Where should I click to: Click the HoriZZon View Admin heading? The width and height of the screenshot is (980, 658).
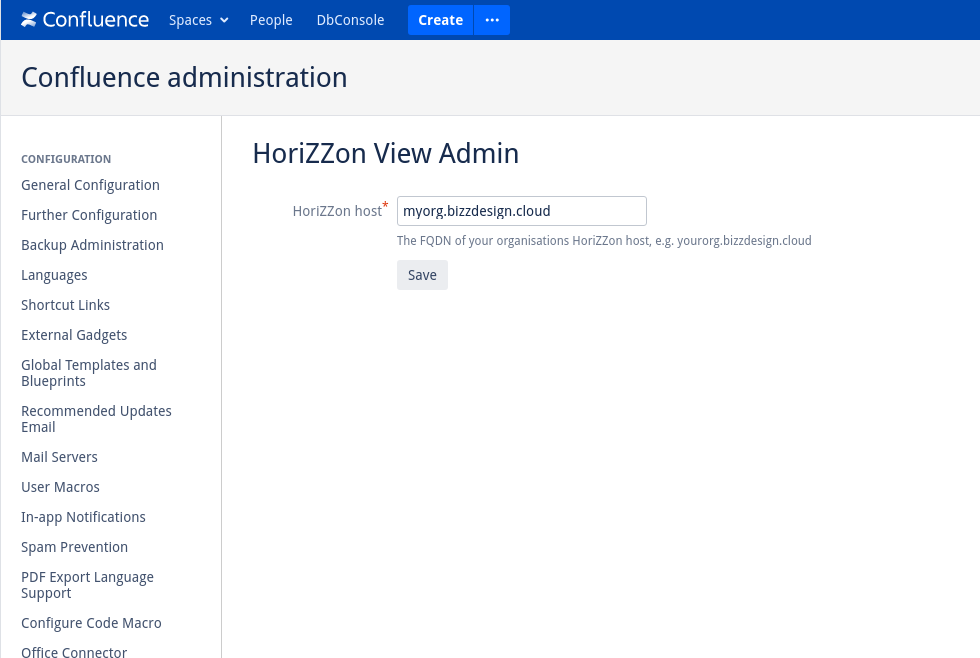(386, 153)
